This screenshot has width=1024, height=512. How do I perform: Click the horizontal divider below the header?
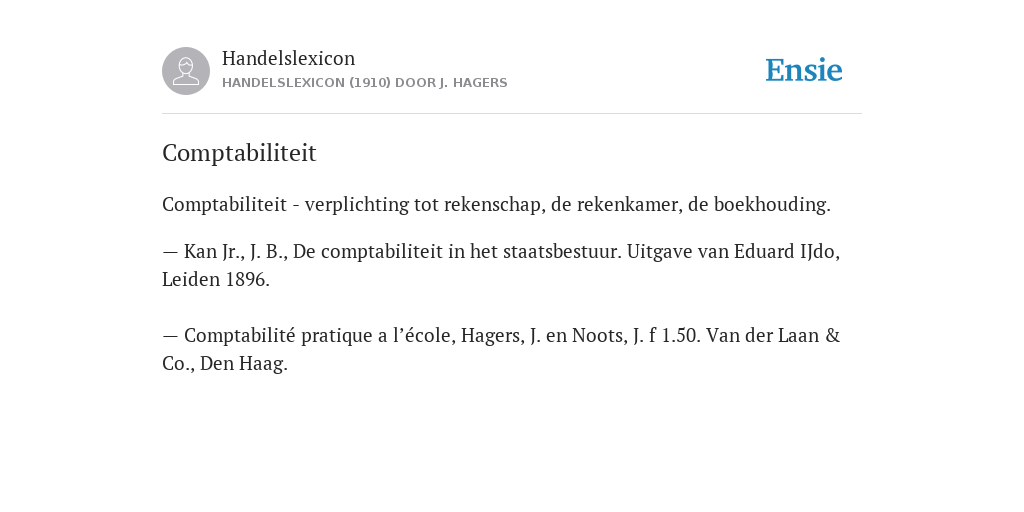point(512,114)
